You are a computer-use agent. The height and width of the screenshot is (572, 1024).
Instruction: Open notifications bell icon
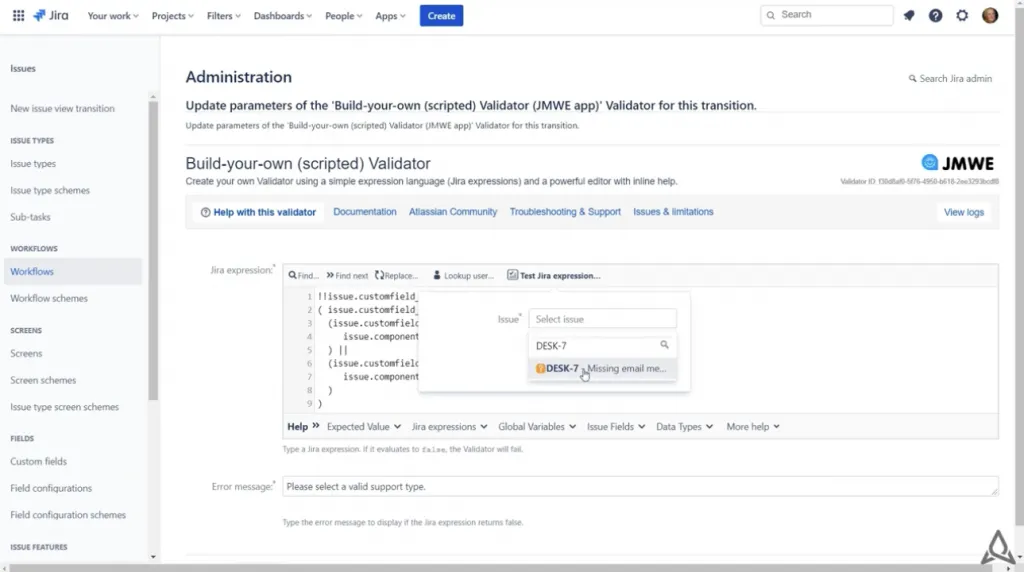coord(909,16)
